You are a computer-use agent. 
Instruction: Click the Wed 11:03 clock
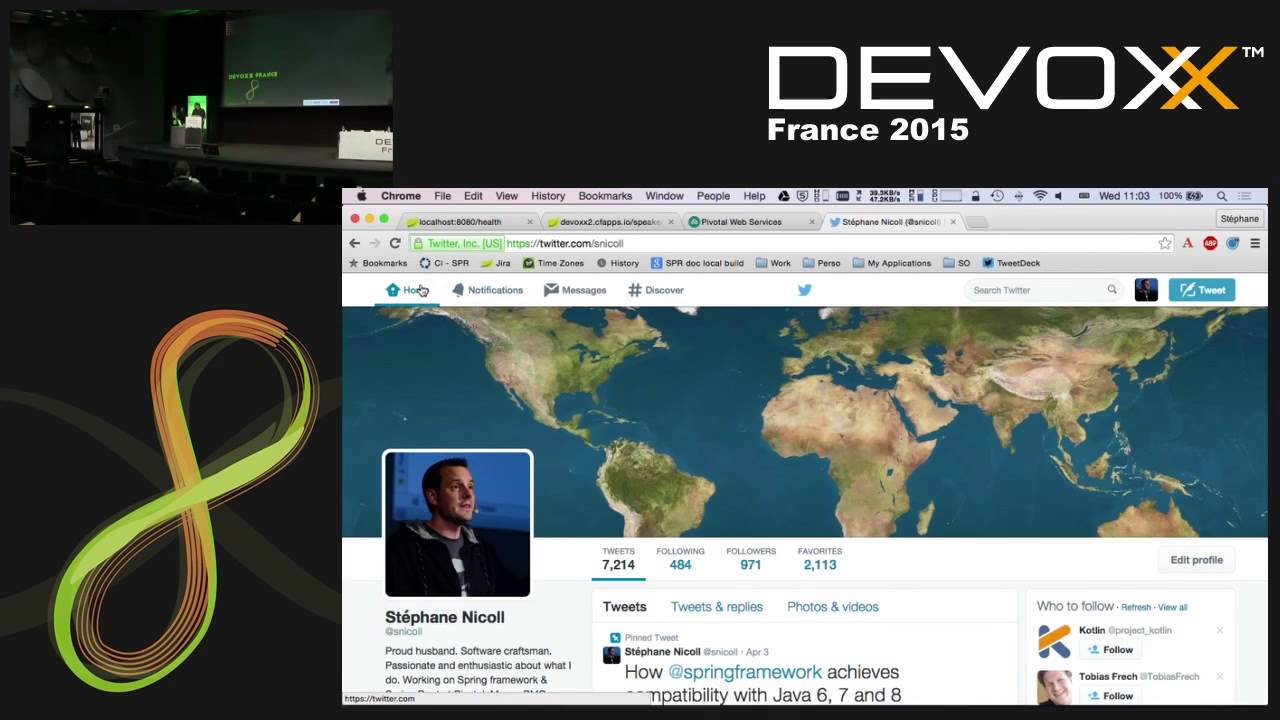[x=1124, y=196]
